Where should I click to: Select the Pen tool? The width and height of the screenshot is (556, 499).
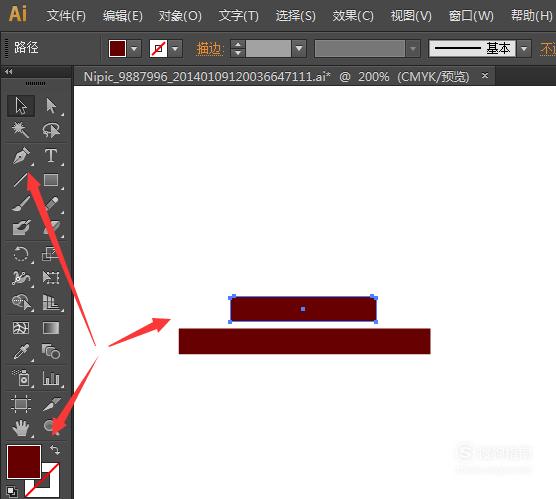point(21,156)
